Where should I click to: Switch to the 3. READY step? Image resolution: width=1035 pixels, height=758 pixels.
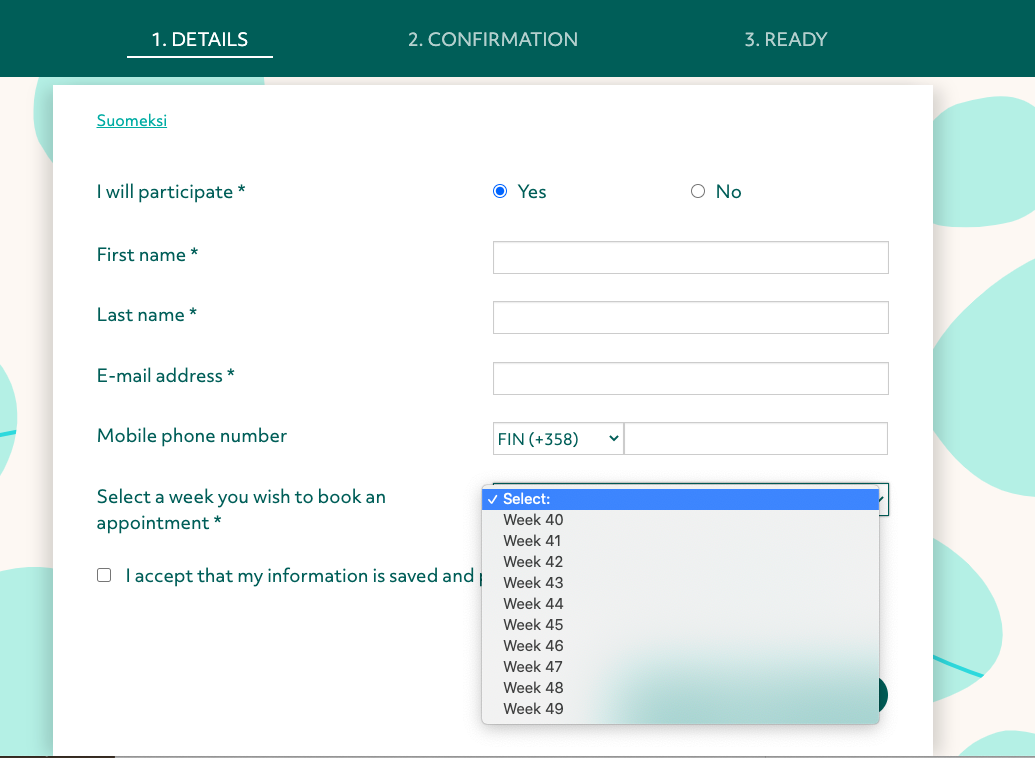coord(785,40)
